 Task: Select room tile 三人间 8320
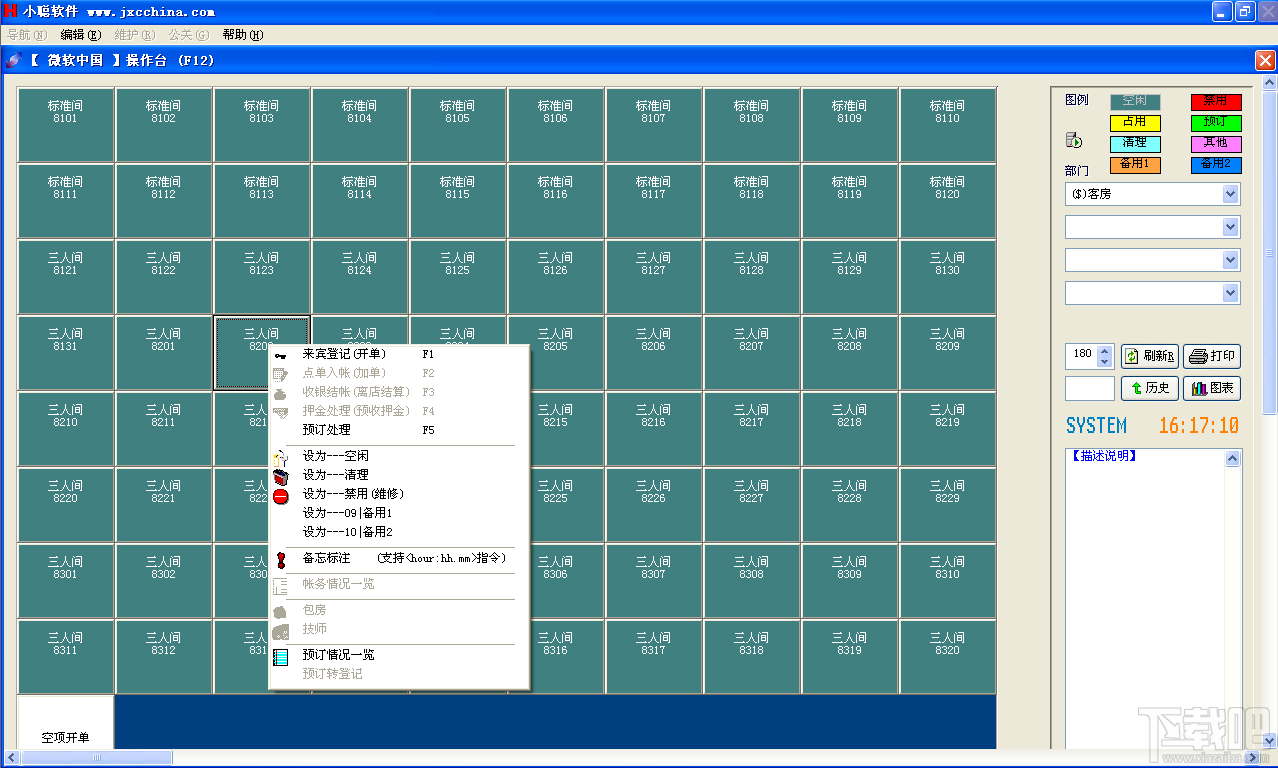pyautogui.click(x=948, y=657)
